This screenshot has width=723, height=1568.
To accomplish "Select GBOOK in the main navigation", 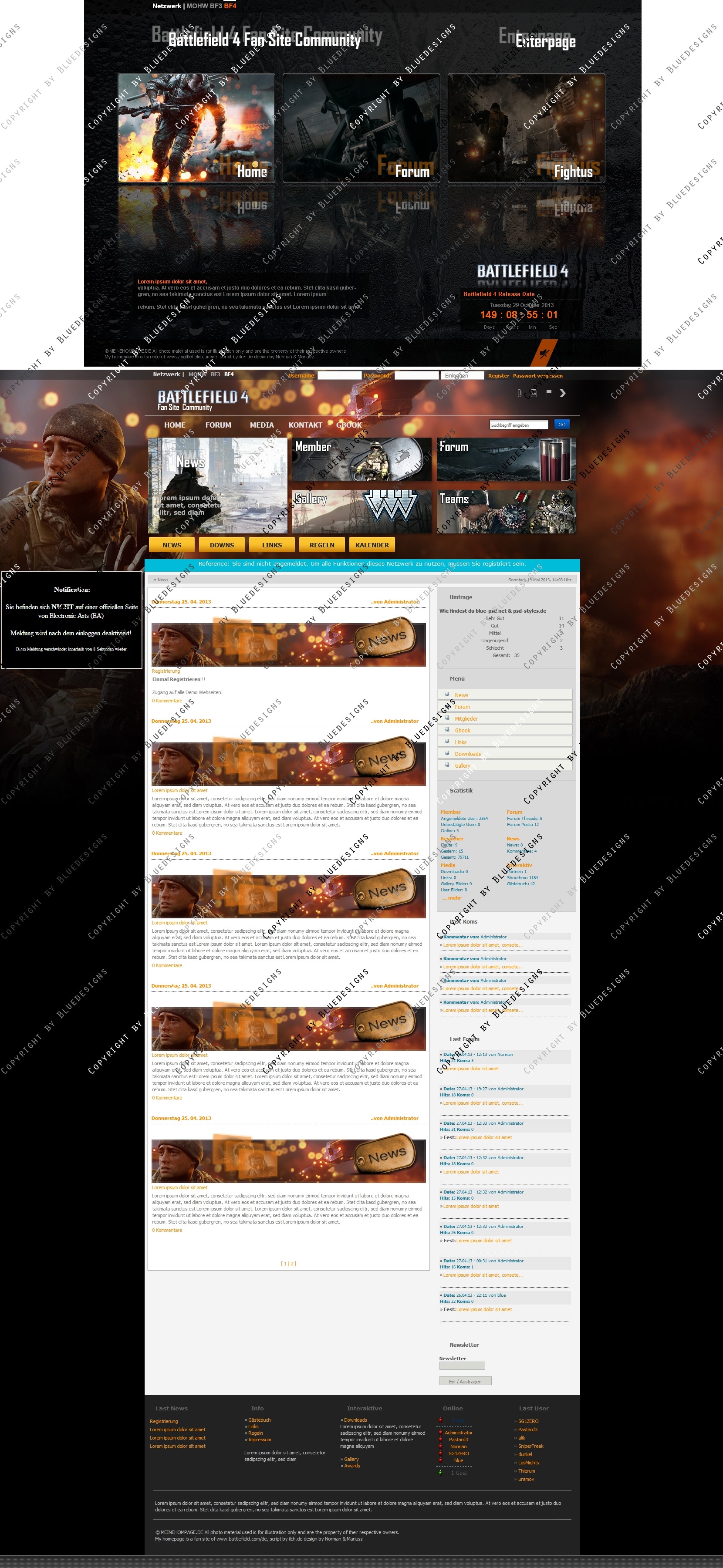I will (x=349, y=425).
